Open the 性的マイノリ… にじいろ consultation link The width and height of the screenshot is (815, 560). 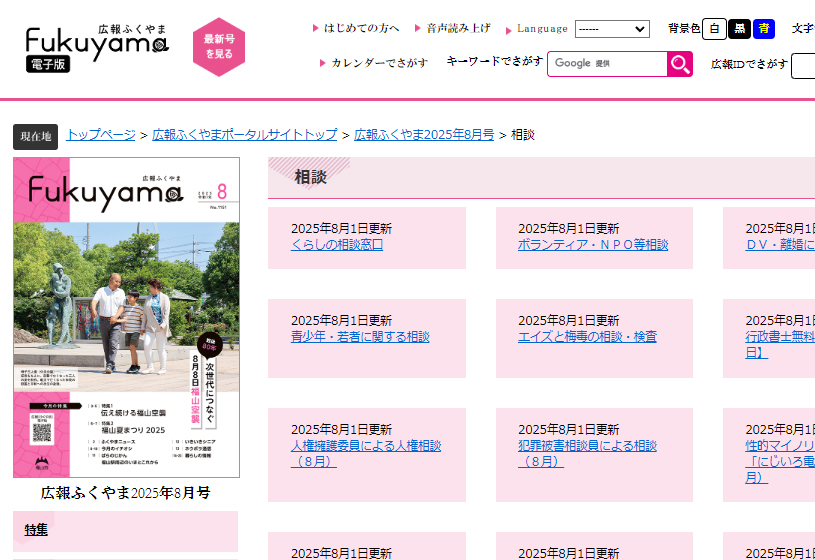tap(780, 461)
